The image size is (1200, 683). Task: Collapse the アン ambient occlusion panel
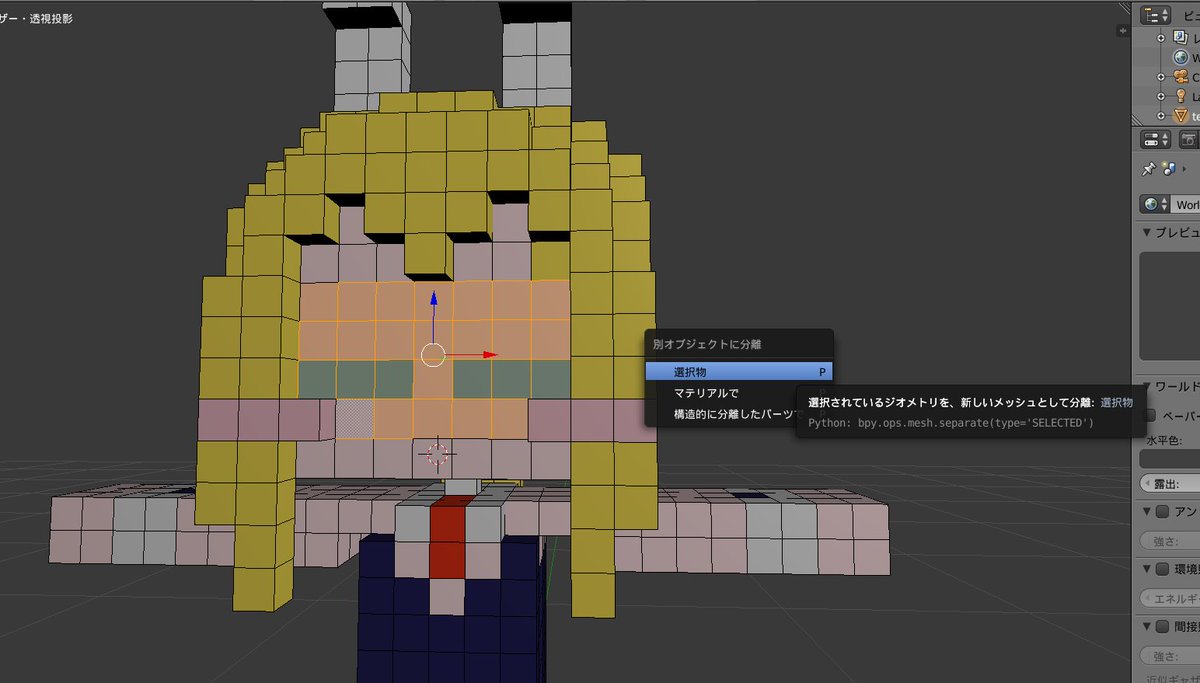pos(1147,511)
